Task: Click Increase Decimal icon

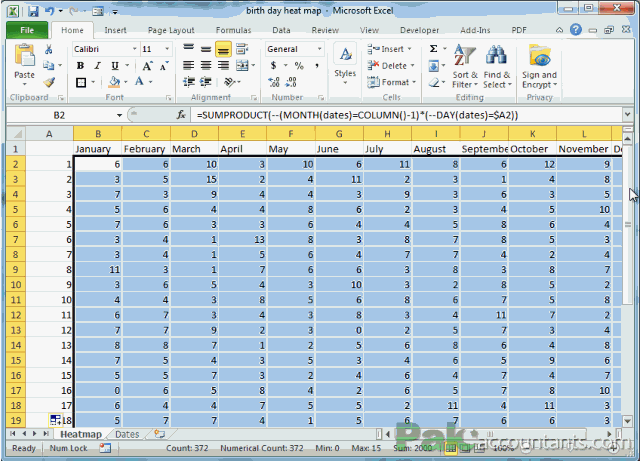Action: click(274, 82)
